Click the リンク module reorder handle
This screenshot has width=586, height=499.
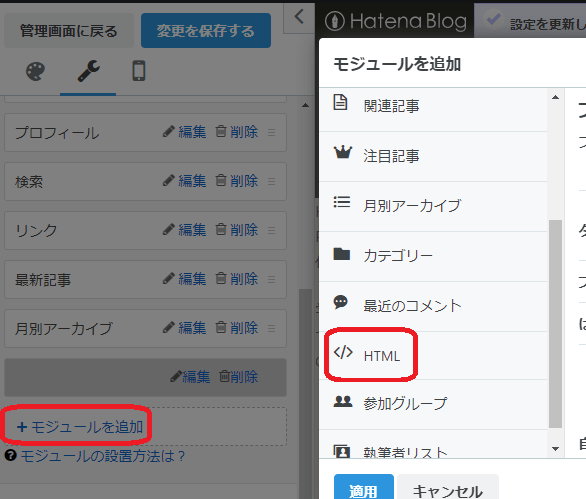(x=272, y=231)
